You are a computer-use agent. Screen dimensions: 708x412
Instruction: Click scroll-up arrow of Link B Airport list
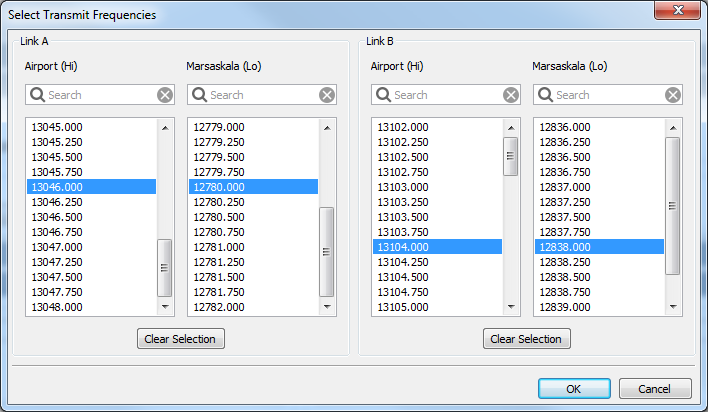pyautogui.click(x=511, y=128)
